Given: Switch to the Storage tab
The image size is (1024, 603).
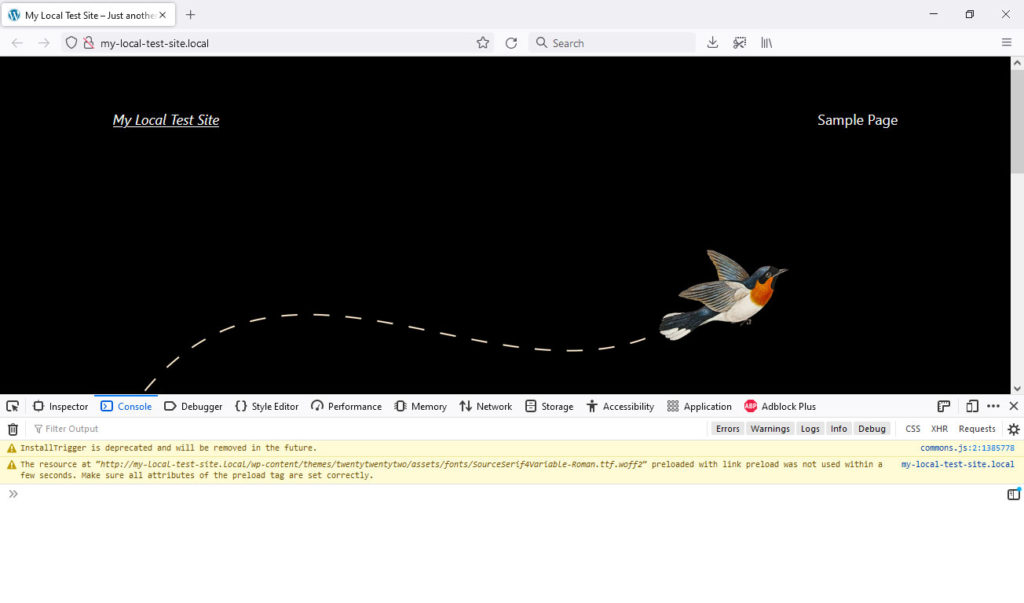Looking at the screenshot, I should (x=549, y=406).
